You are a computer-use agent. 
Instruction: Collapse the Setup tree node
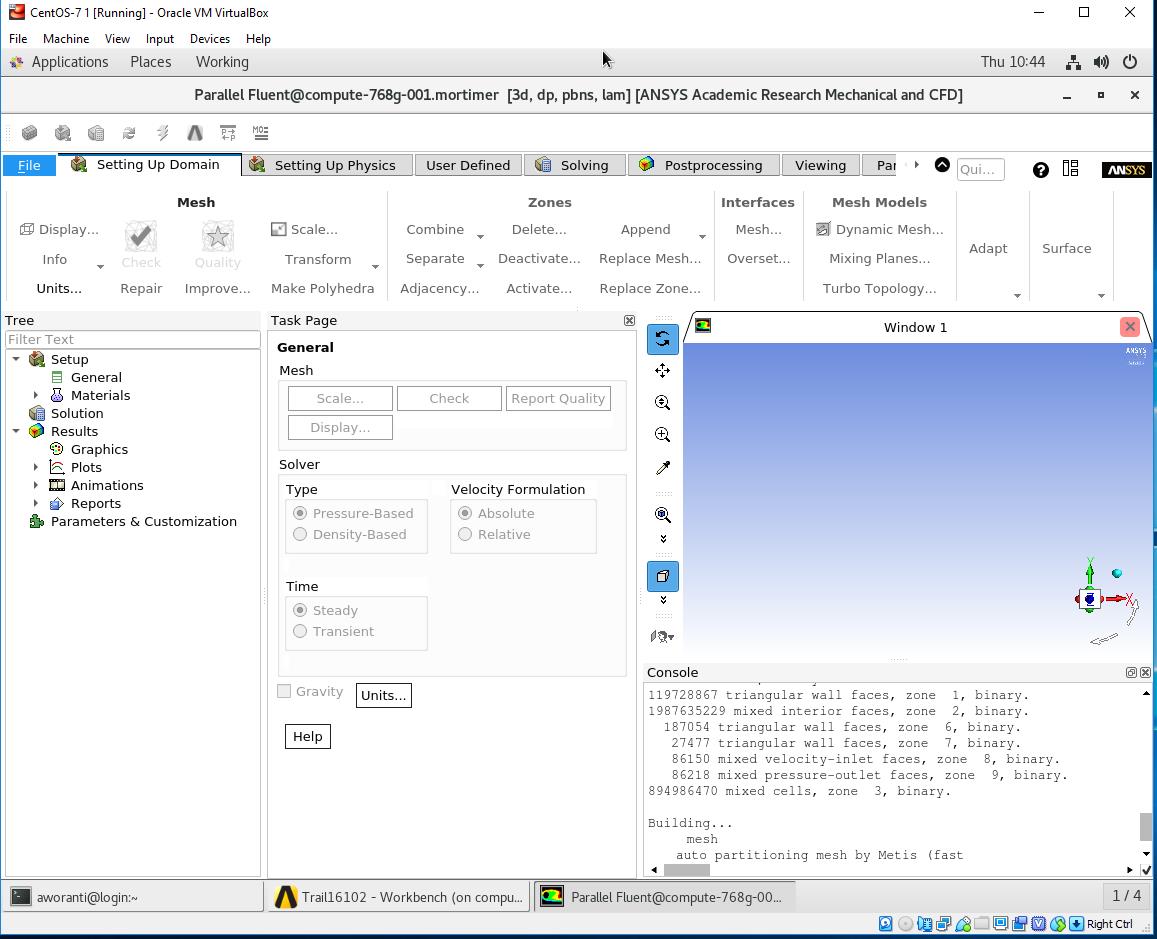[16, 358]
